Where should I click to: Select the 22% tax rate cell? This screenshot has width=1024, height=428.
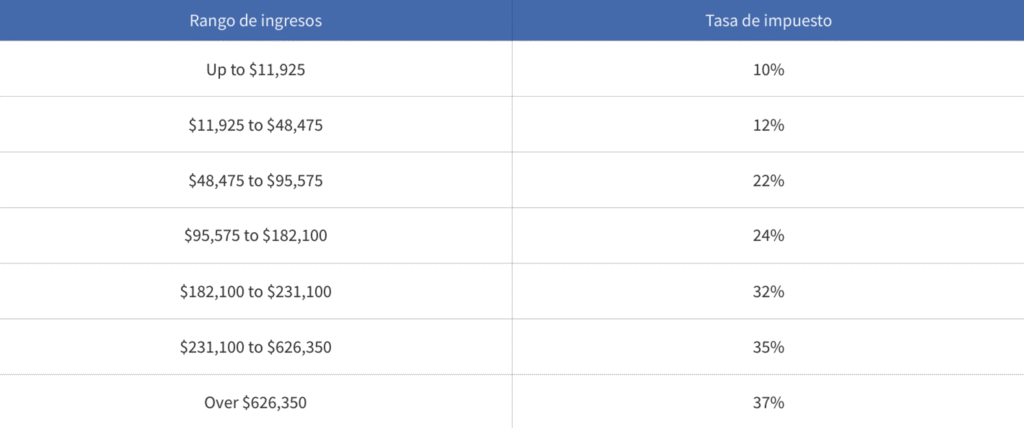pyautogui.click(x=769, y=181)
